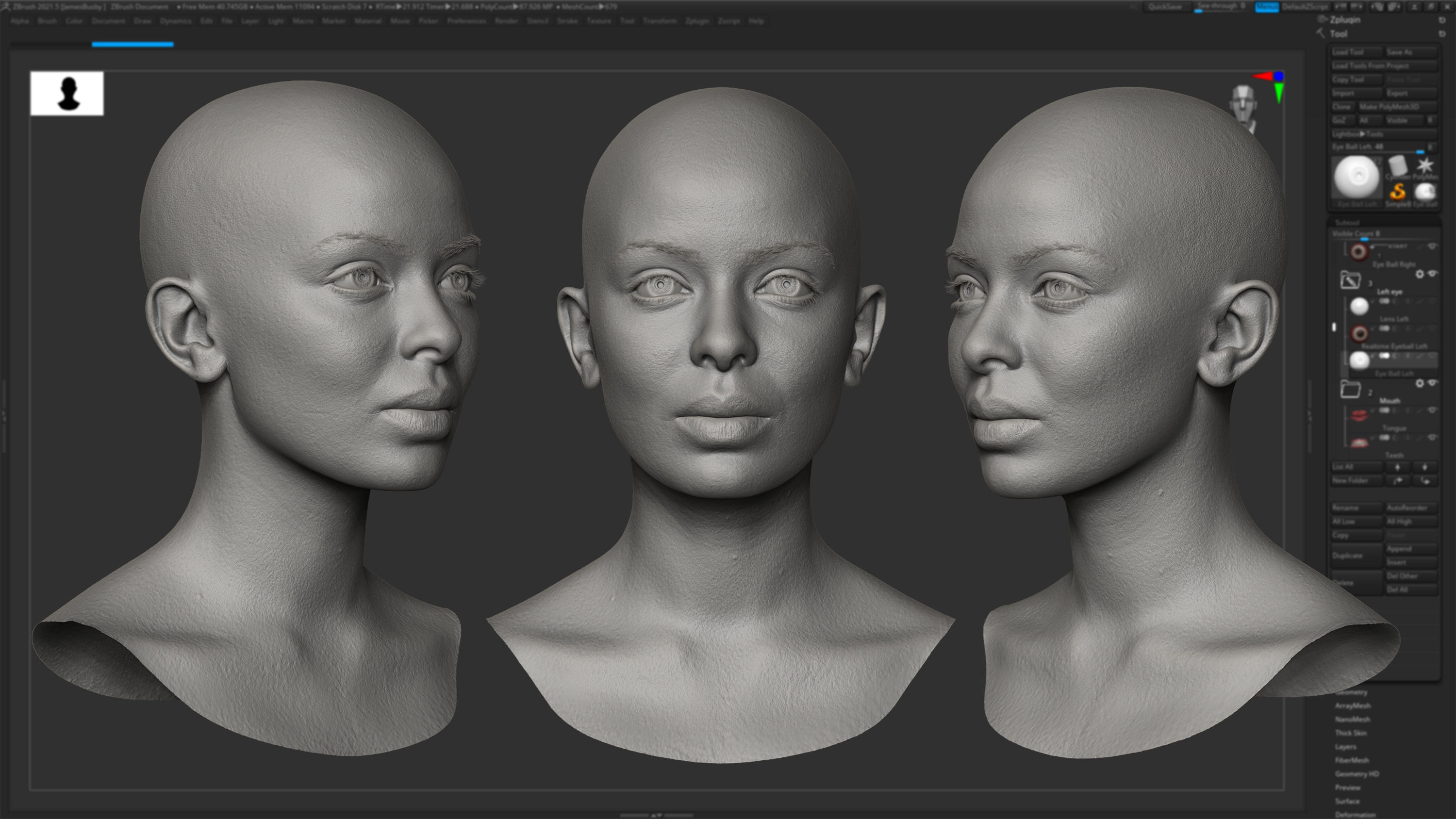Click the alpha silhouette thumbnail top left
1456x819 pixels.
pyautogui.click(x=68, y=93)
